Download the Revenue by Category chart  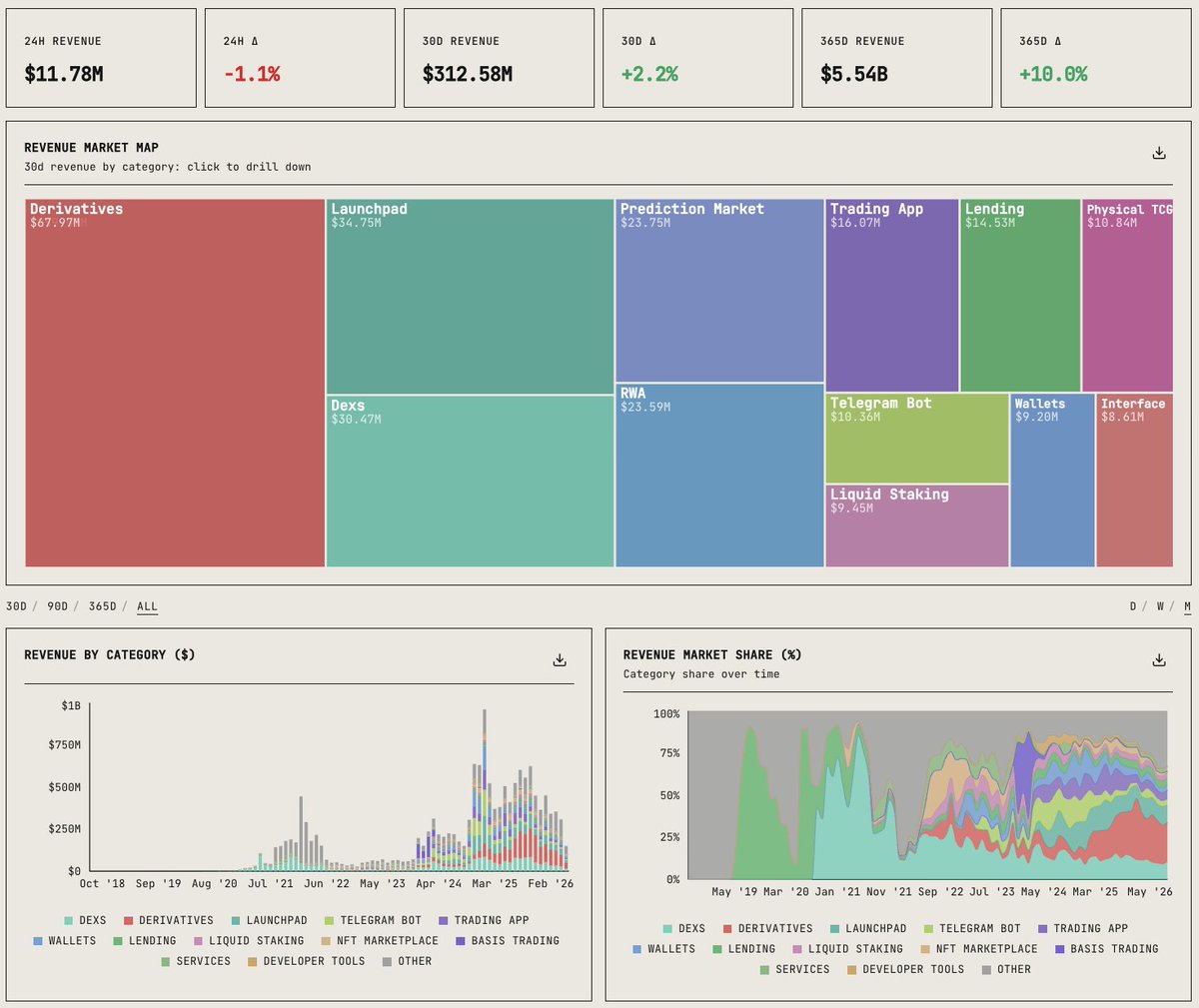560,660
